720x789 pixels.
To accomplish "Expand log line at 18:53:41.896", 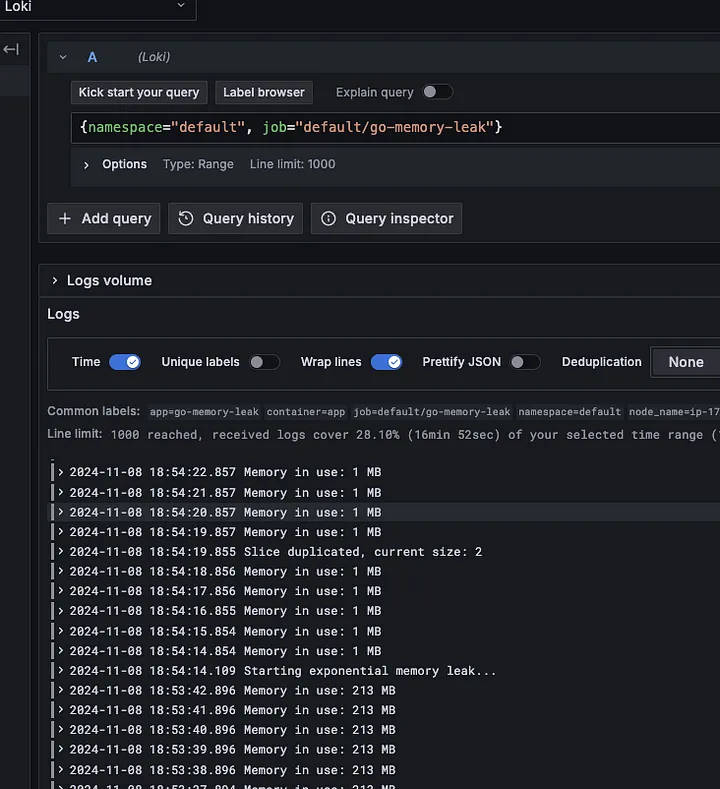I will (x=61, y=709).
